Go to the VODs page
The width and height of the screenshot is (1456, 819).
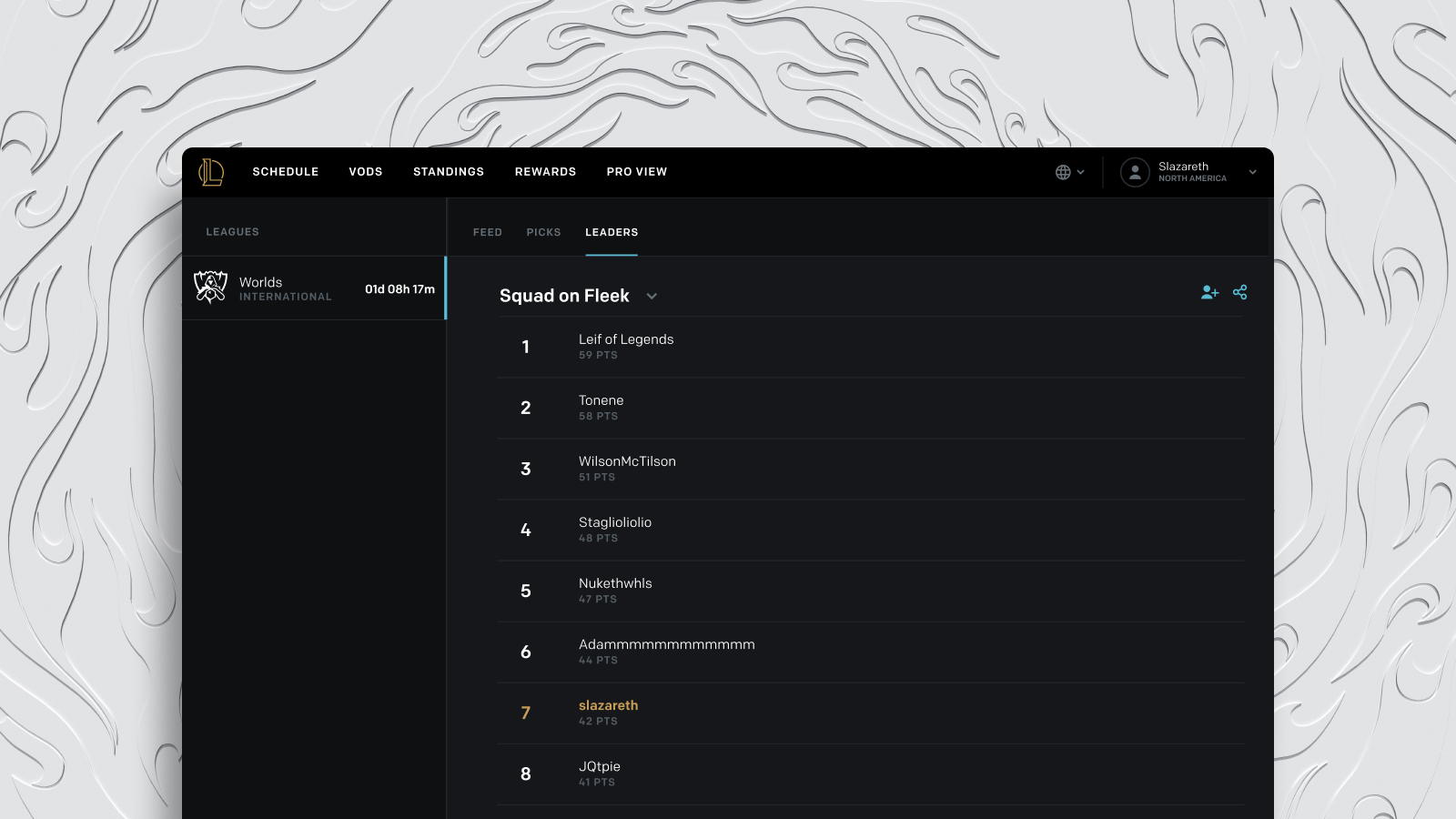tap(366, 172)
